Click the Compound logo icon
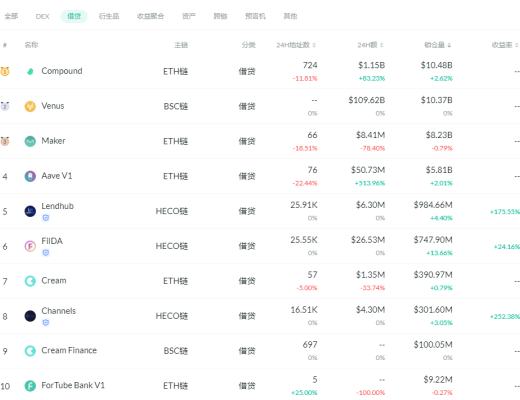 pyautogui.click(x=30, y=71)
